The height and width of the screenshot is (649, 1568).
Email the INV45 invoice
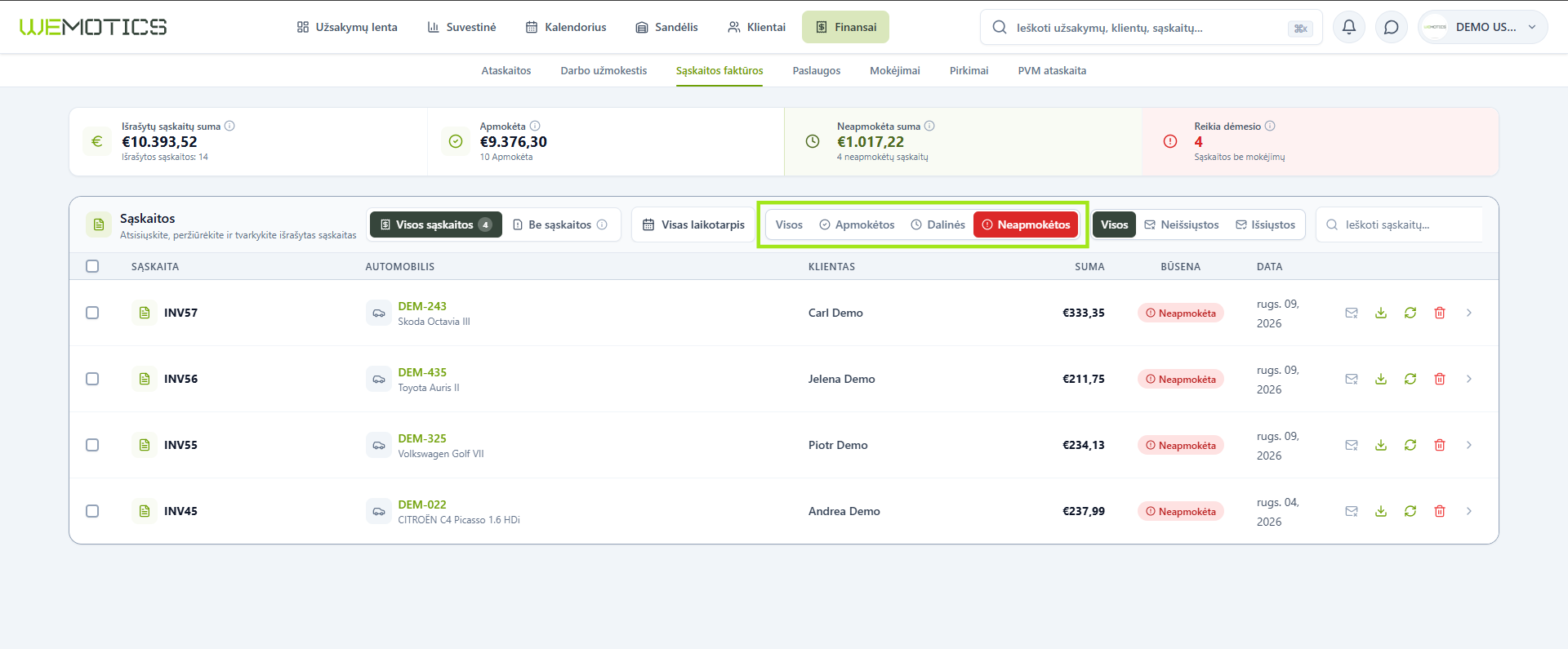1352,511
